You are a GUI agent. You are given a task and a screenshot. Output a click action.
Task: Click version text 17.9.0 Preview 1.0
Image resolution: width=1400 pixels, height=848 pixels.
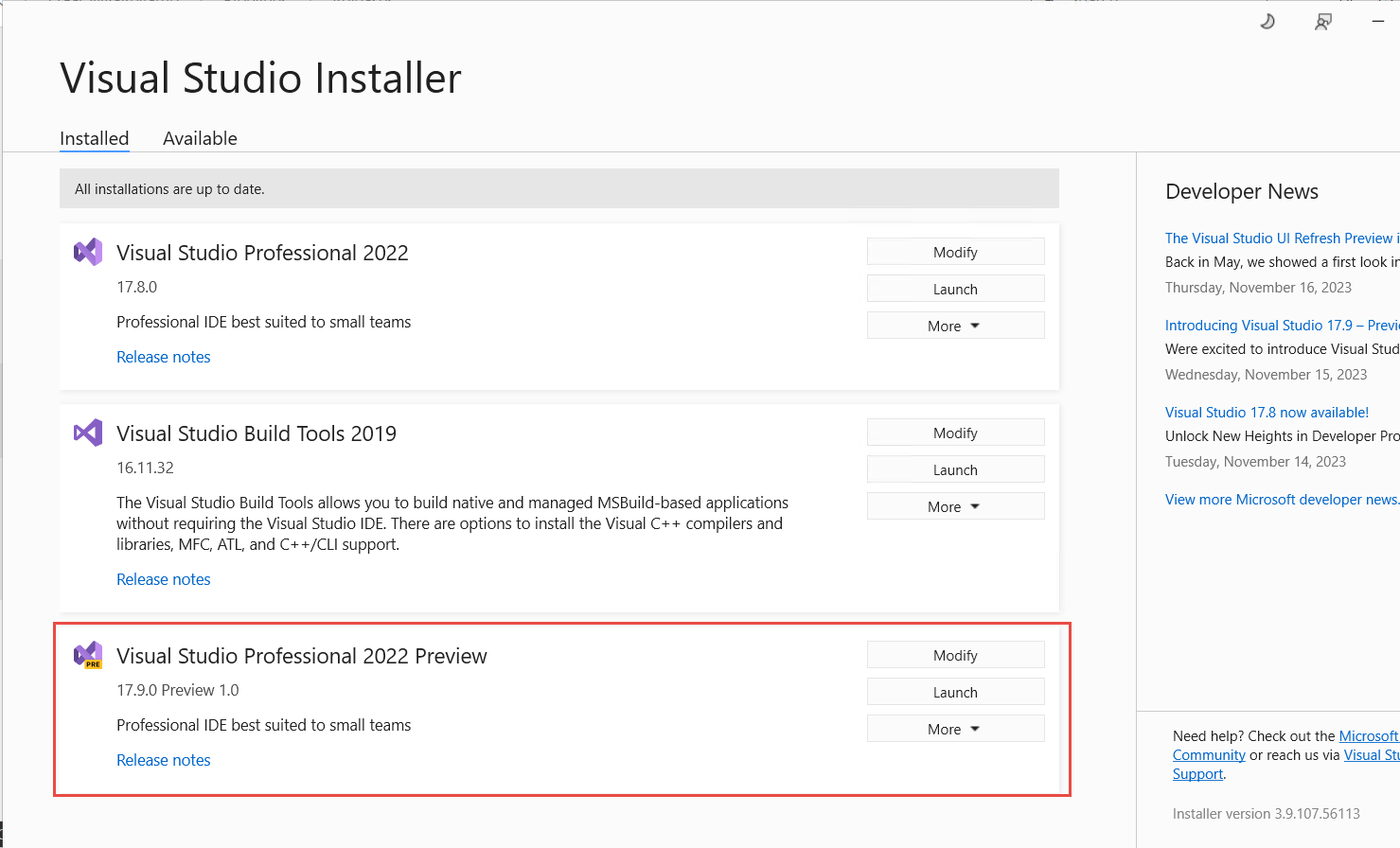(178, 690)
